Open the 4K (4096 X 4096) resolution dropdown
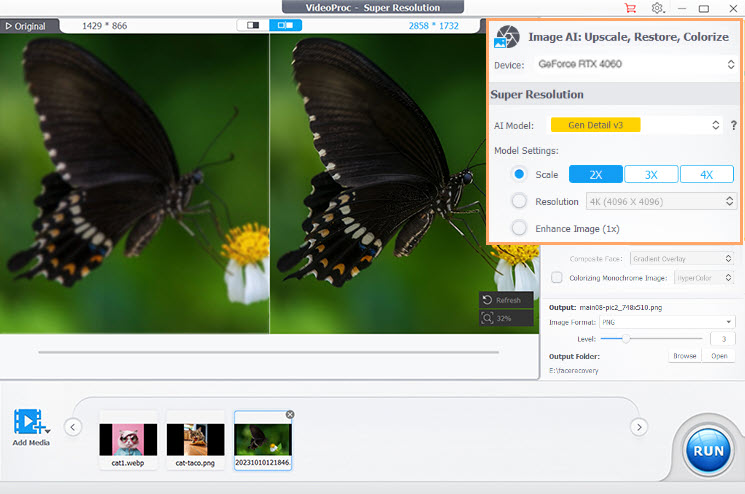 point(661,201)
